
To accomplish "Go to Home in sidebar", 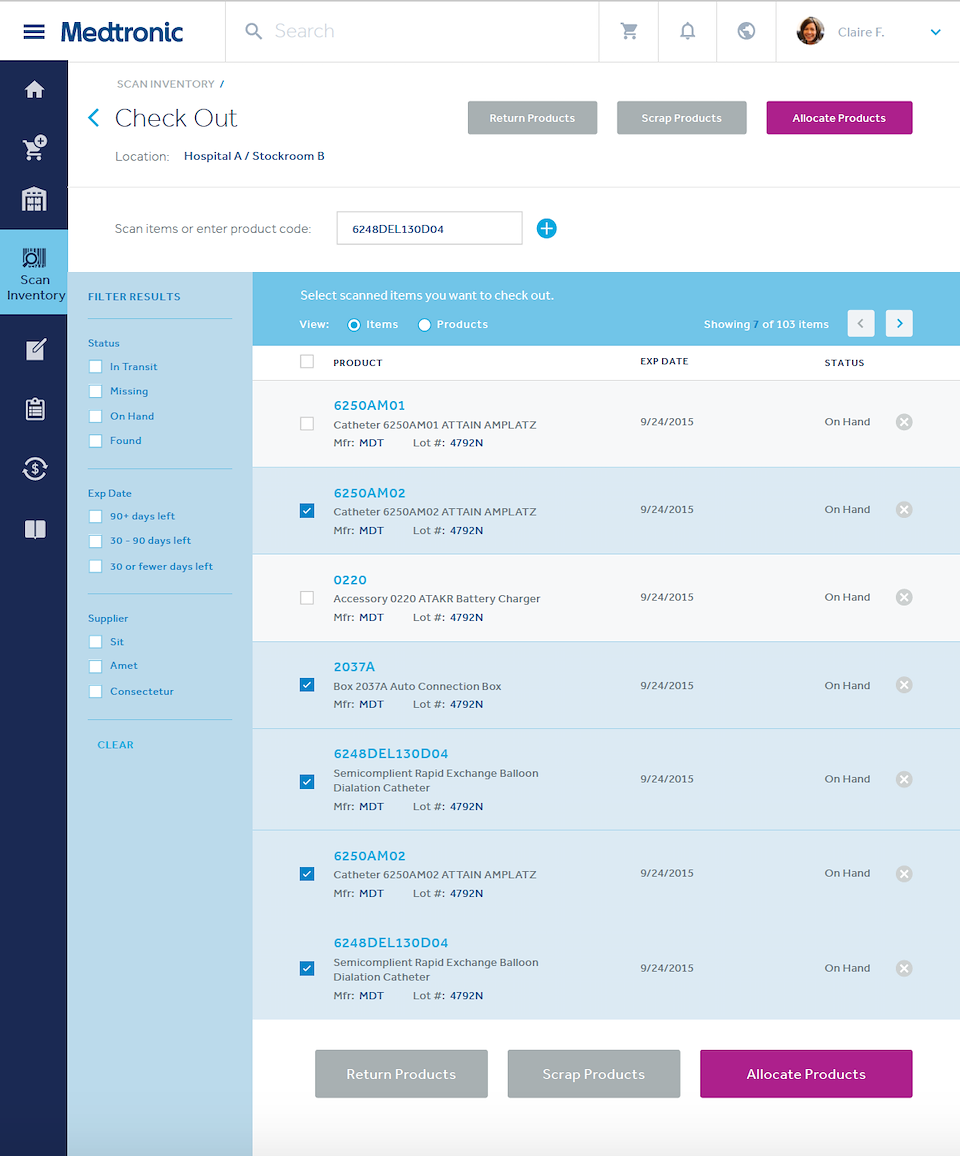I will 34,90.
